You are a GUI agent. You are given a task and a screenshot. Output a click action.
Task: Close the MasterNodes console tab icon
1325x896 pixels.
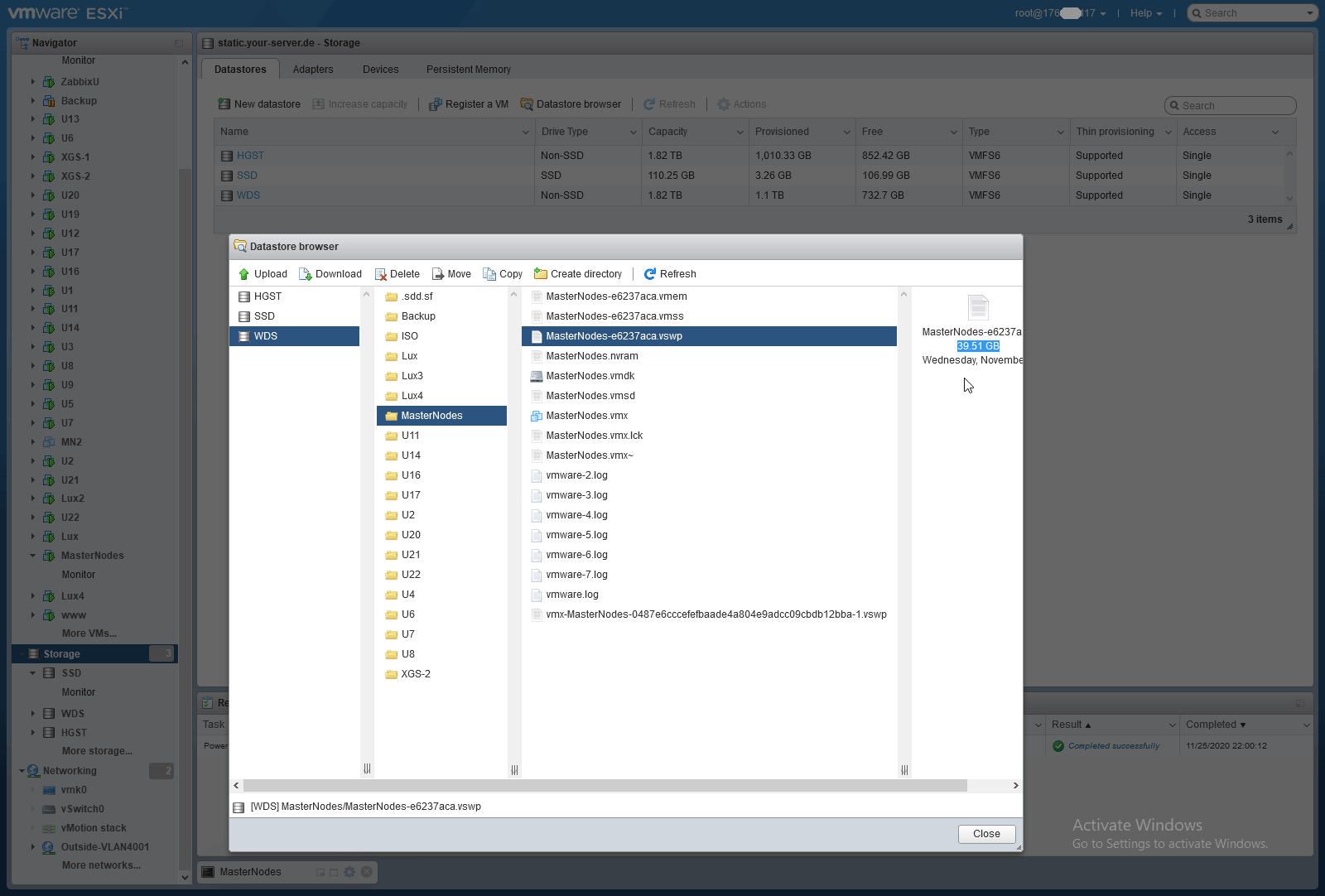tap(366, 871)
